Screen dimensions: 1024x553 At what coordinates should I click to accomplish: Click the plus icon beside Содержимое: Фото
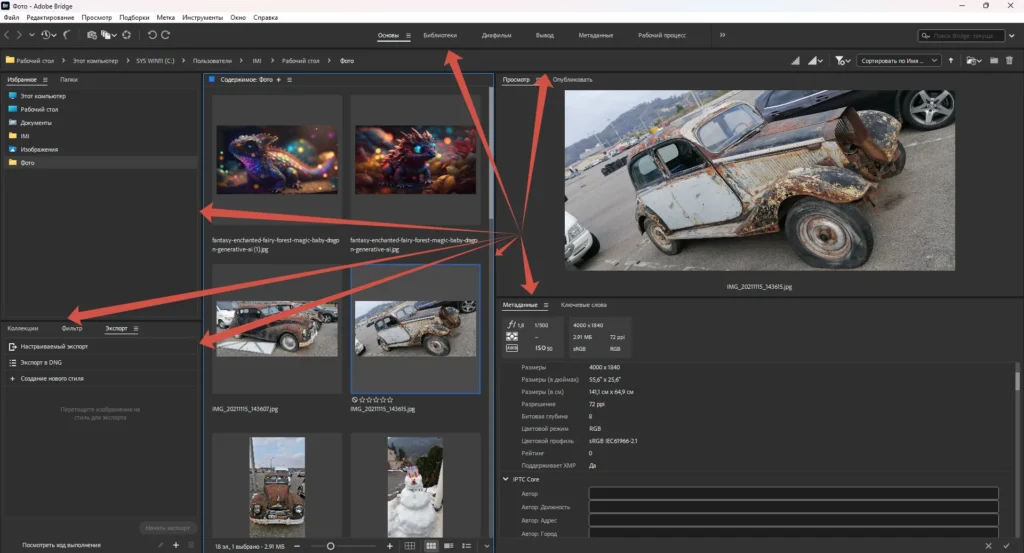point(278,80)
